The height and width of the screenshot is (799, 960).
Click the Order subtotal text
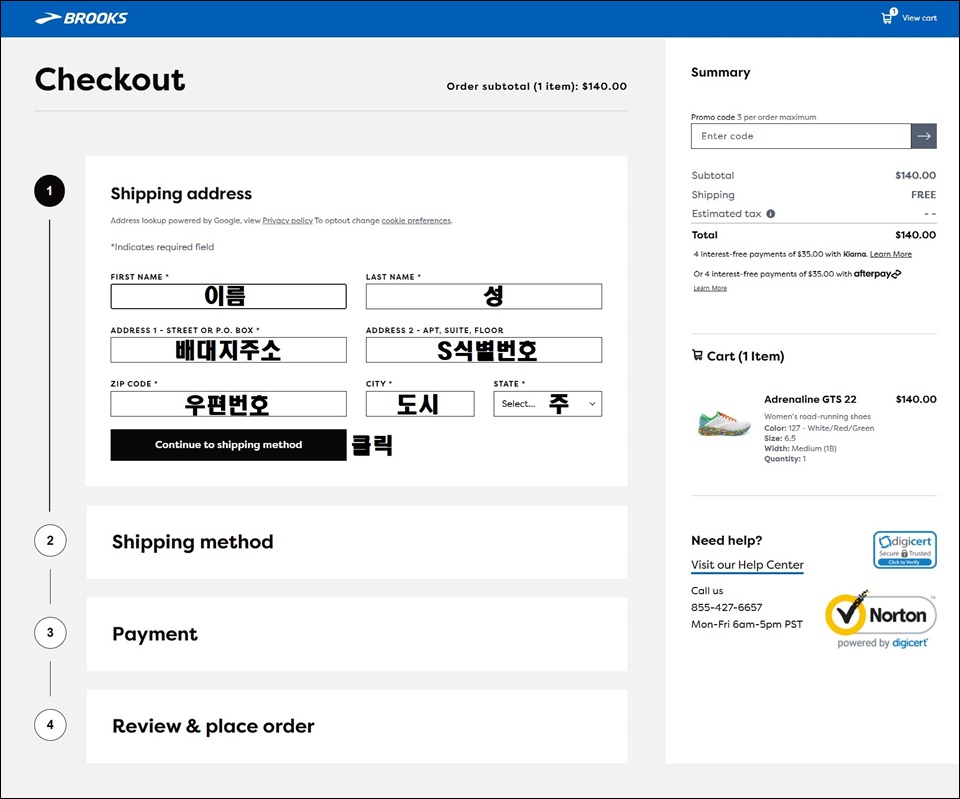pos(536,86)
